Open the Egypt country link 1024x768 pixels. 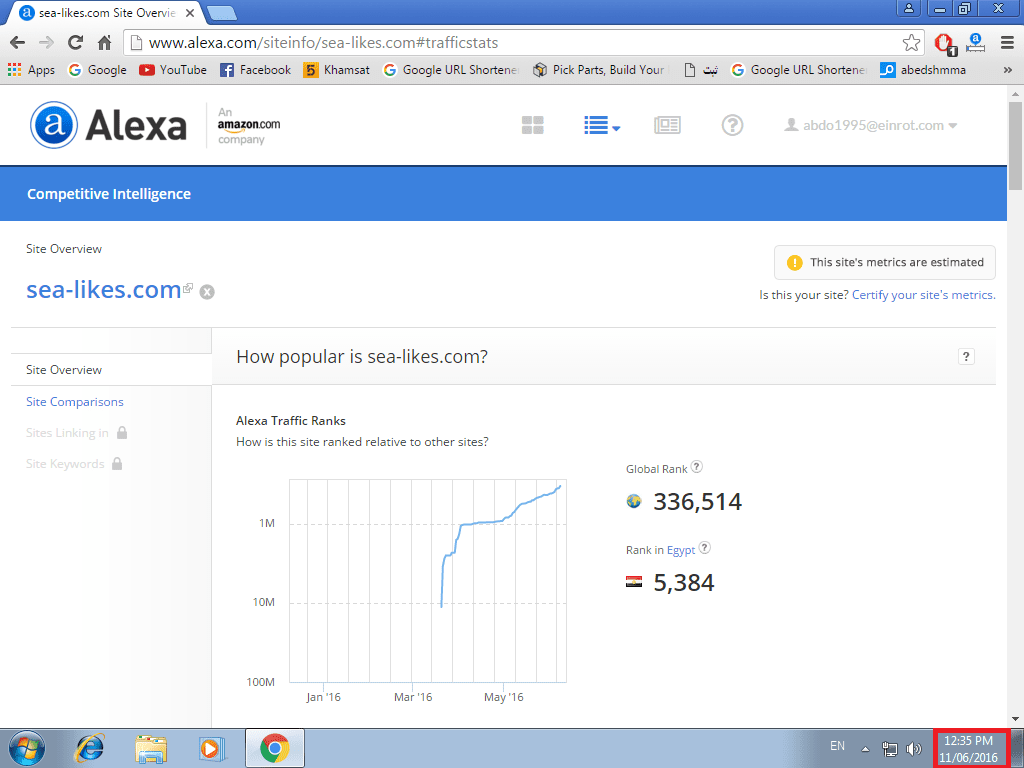pos(681,550)
